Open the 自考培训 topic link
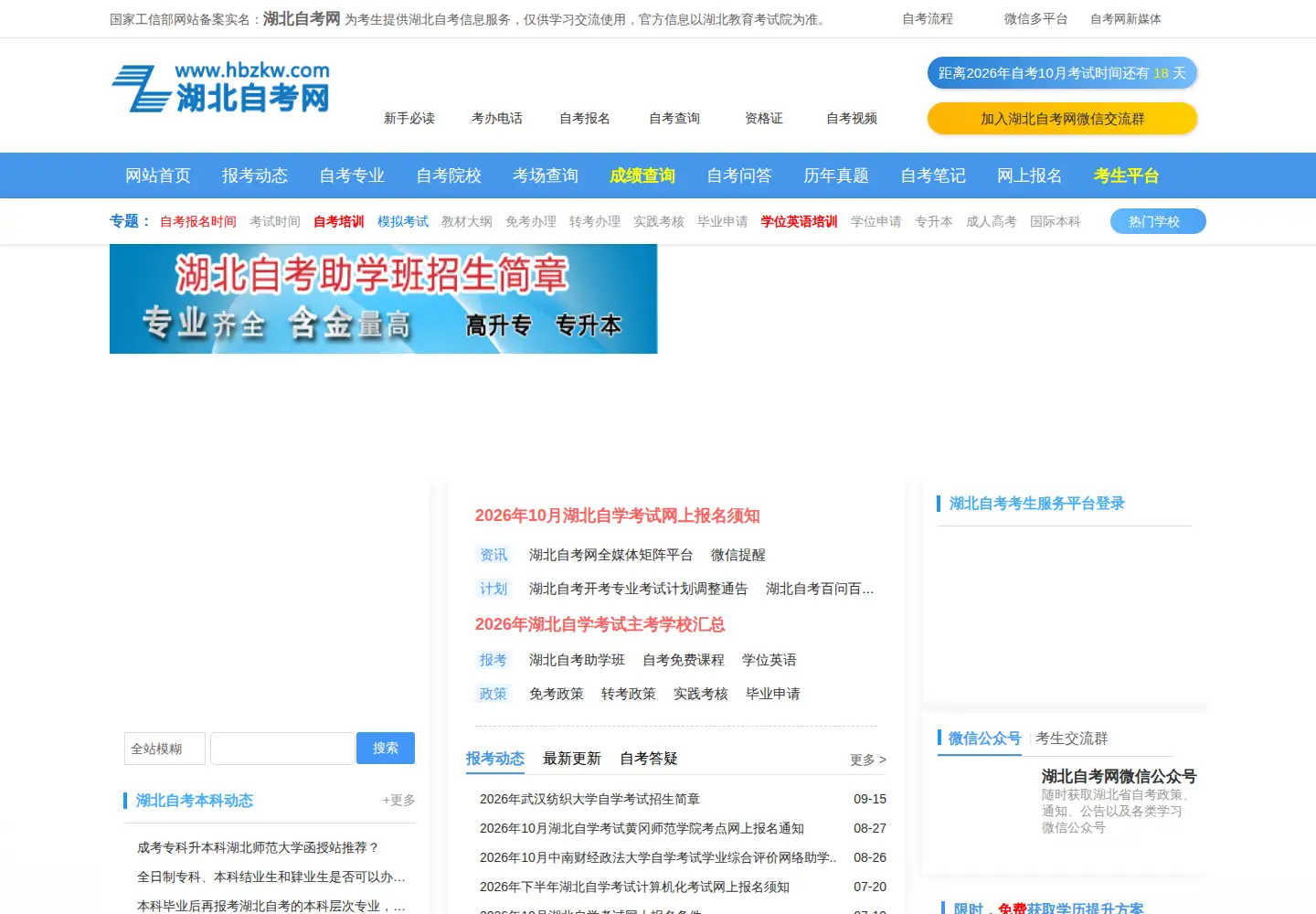The image size is (1316, 914). tap(339, 221)
